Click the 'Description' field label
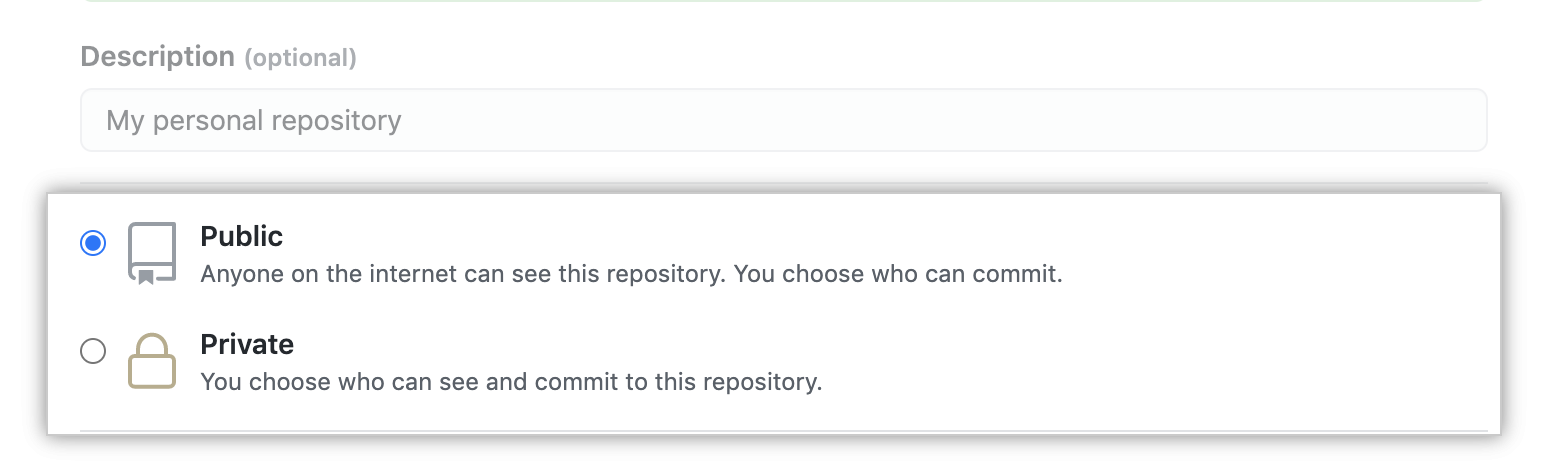1546x470 pixels. pyautogui.click(x=157, y=56)
